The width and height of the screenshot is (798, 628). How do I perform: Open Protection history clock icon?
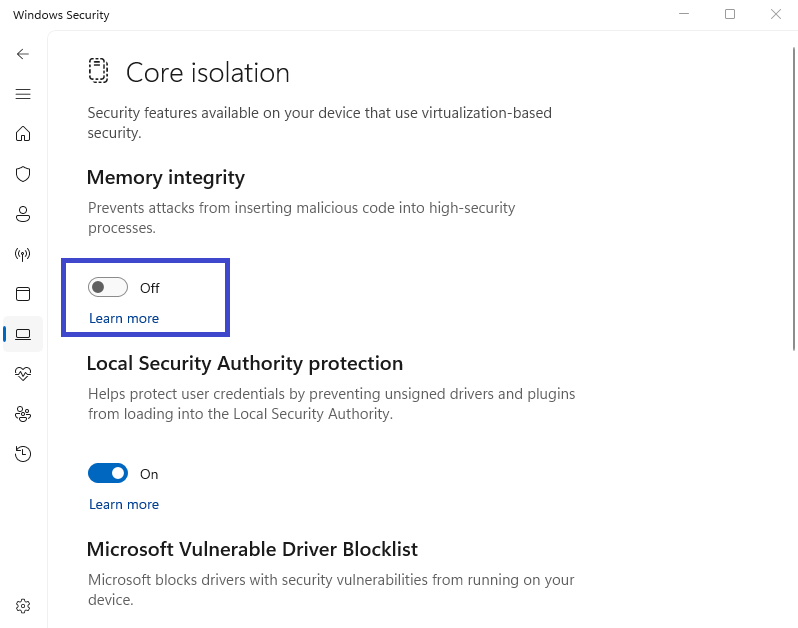point(23,454)
